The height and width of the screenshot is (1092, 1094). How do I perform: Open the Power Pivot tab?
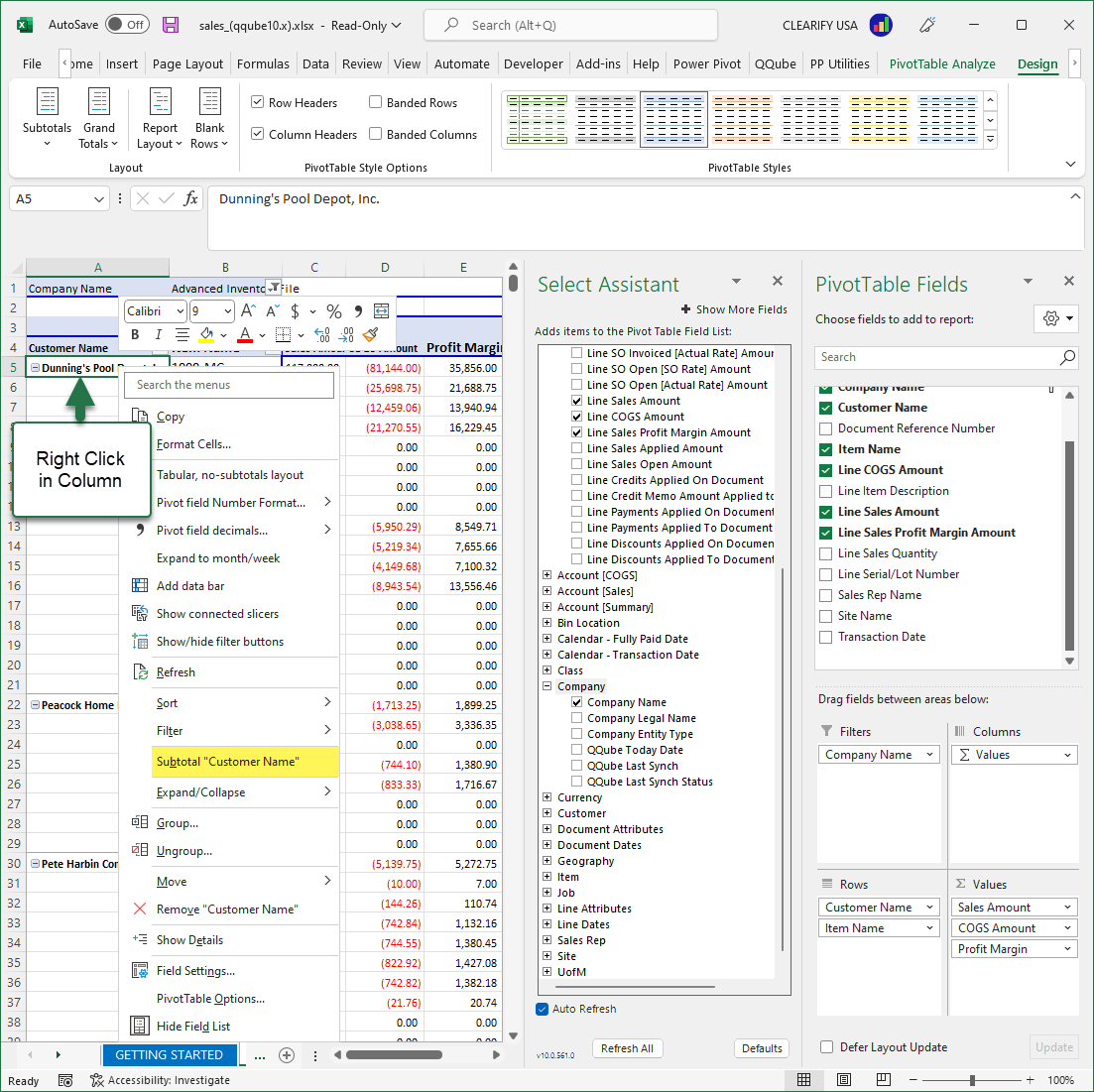(x=707, y=63)
